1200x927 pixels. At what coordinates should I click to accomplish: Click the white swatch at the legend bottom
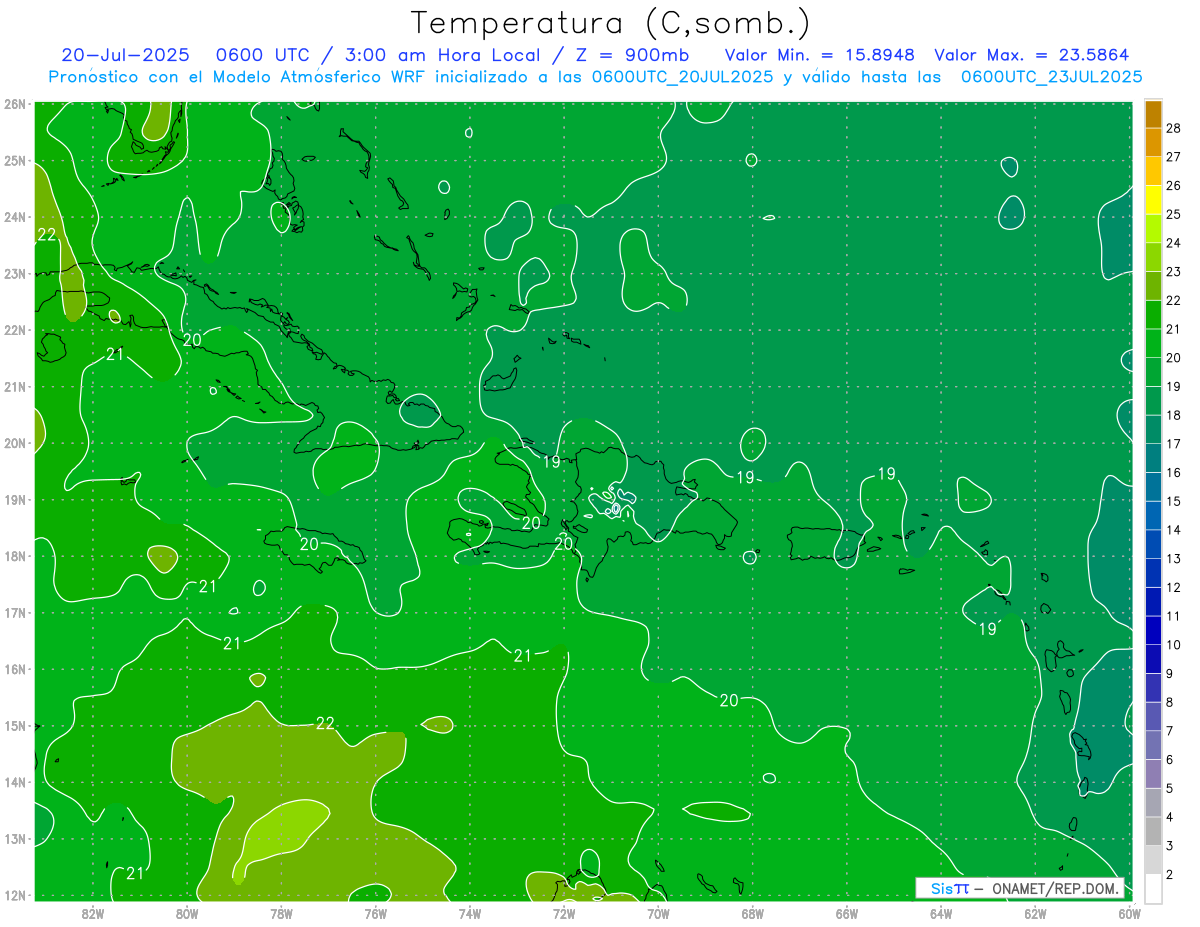click(1153, 888)
